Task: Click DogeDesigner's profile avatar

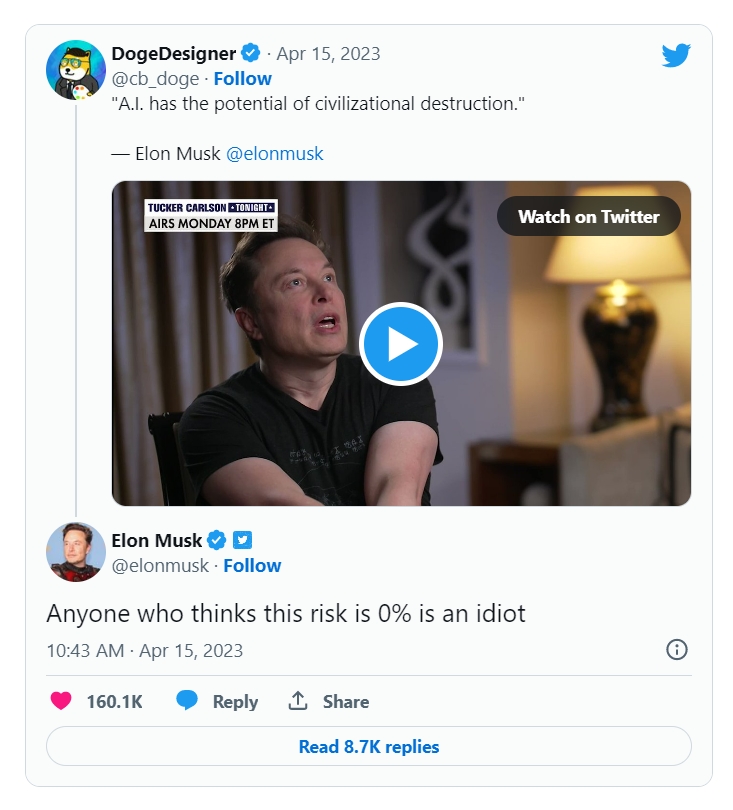Action: (76, 71)
